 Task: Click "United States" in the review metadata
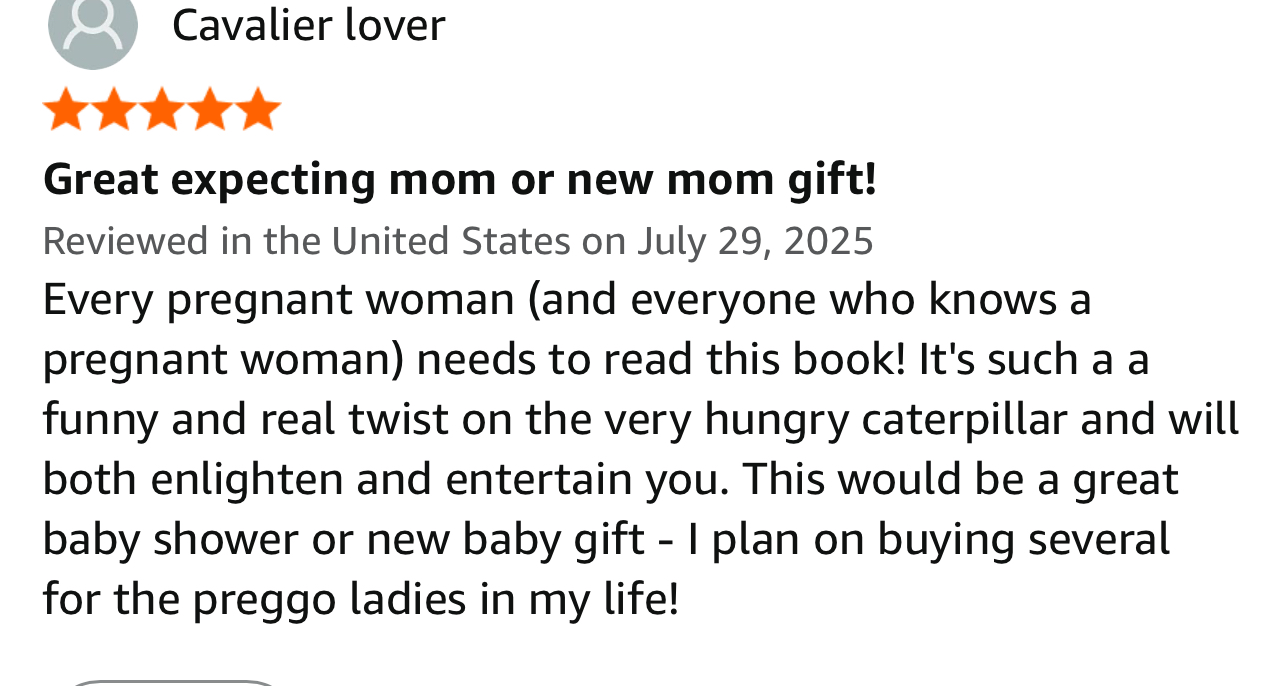pyautogui.click(x=450, y=241)
